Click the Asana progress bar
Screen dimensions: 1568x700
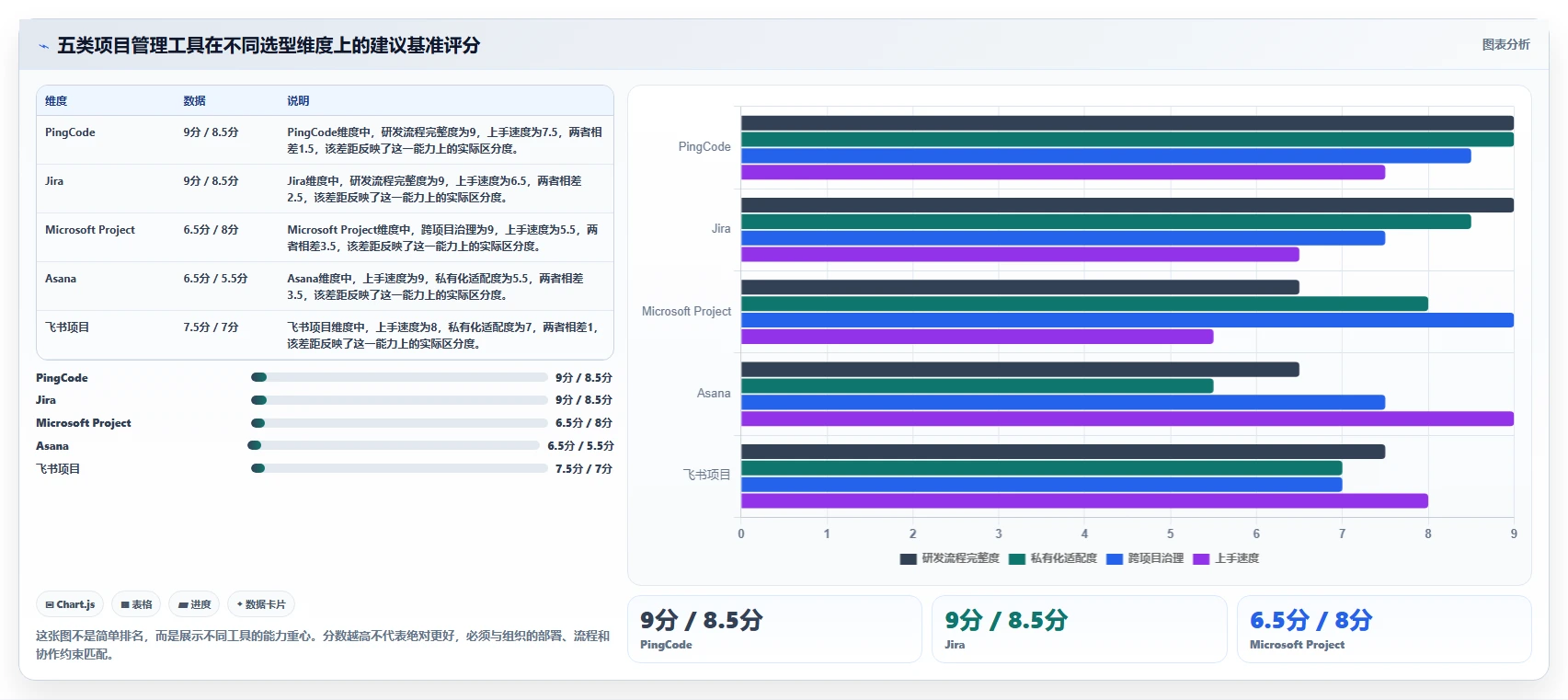pyautogui.click(x=394, y=445)
